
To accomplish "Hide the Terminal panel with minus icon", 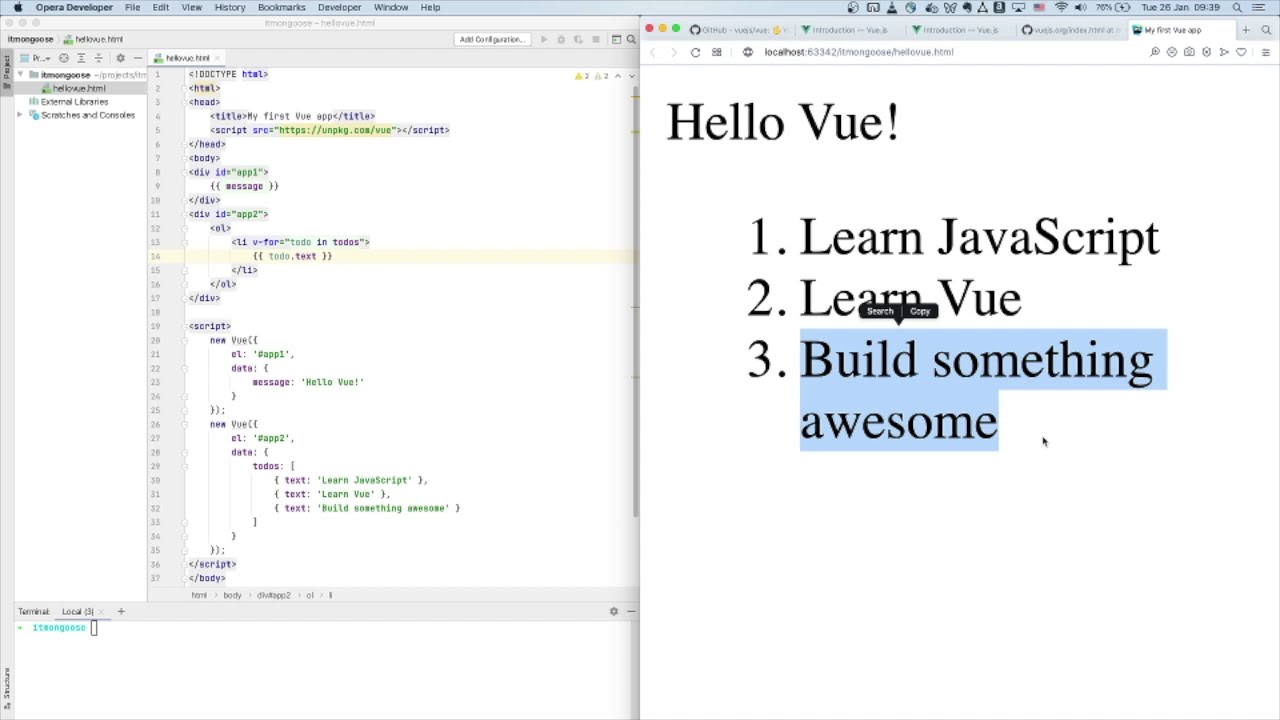I will click(631, 611).
